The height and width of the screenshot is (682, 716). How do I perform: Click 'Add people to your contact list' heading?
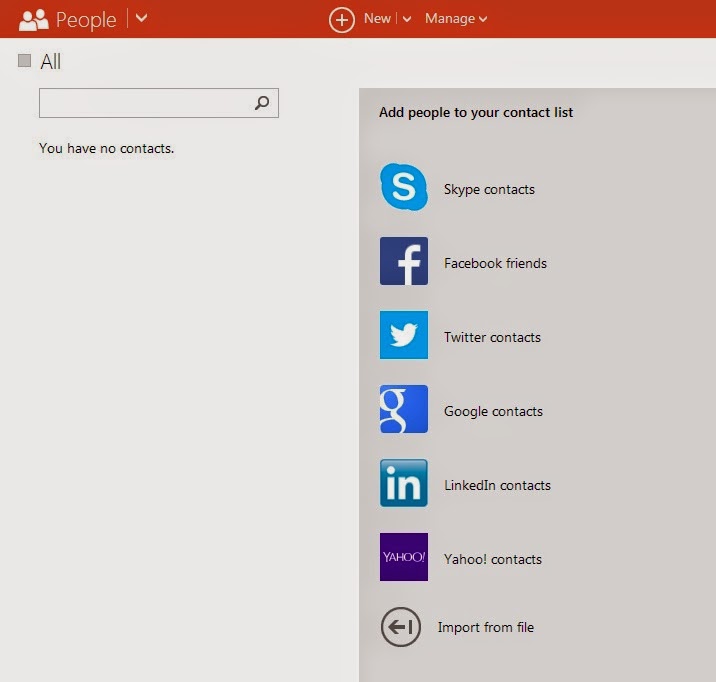[x=476, y=112]
